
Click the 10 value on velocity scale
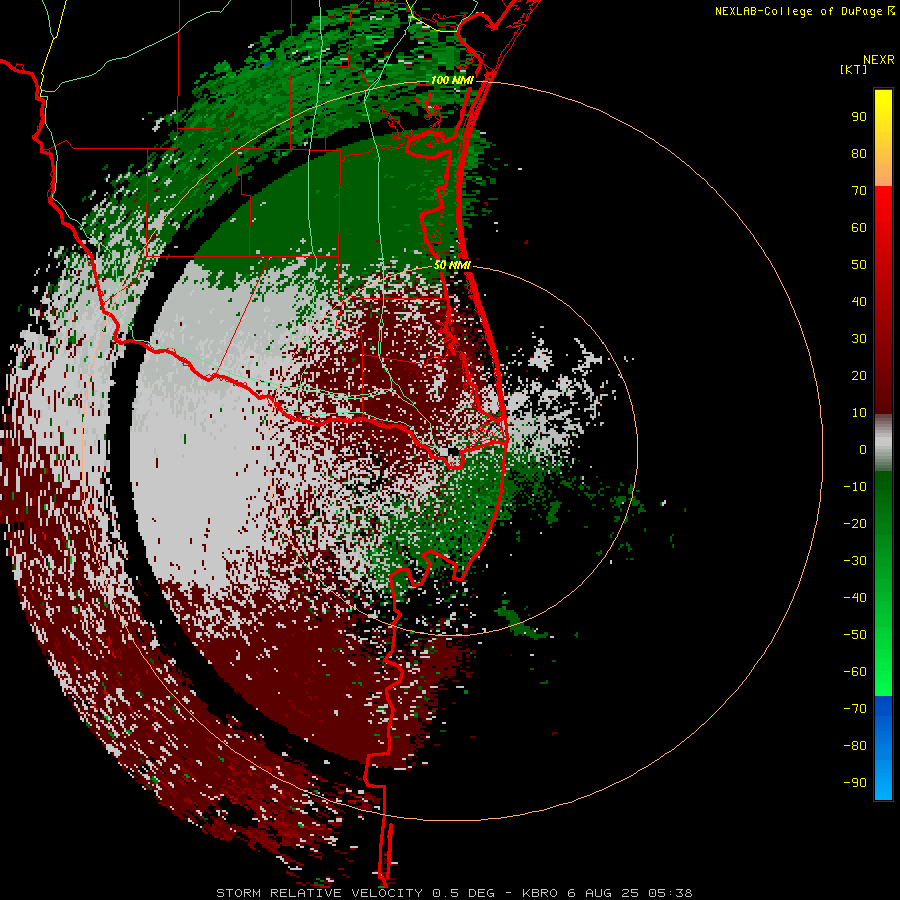pyautogui.click(x=859, y=413)
